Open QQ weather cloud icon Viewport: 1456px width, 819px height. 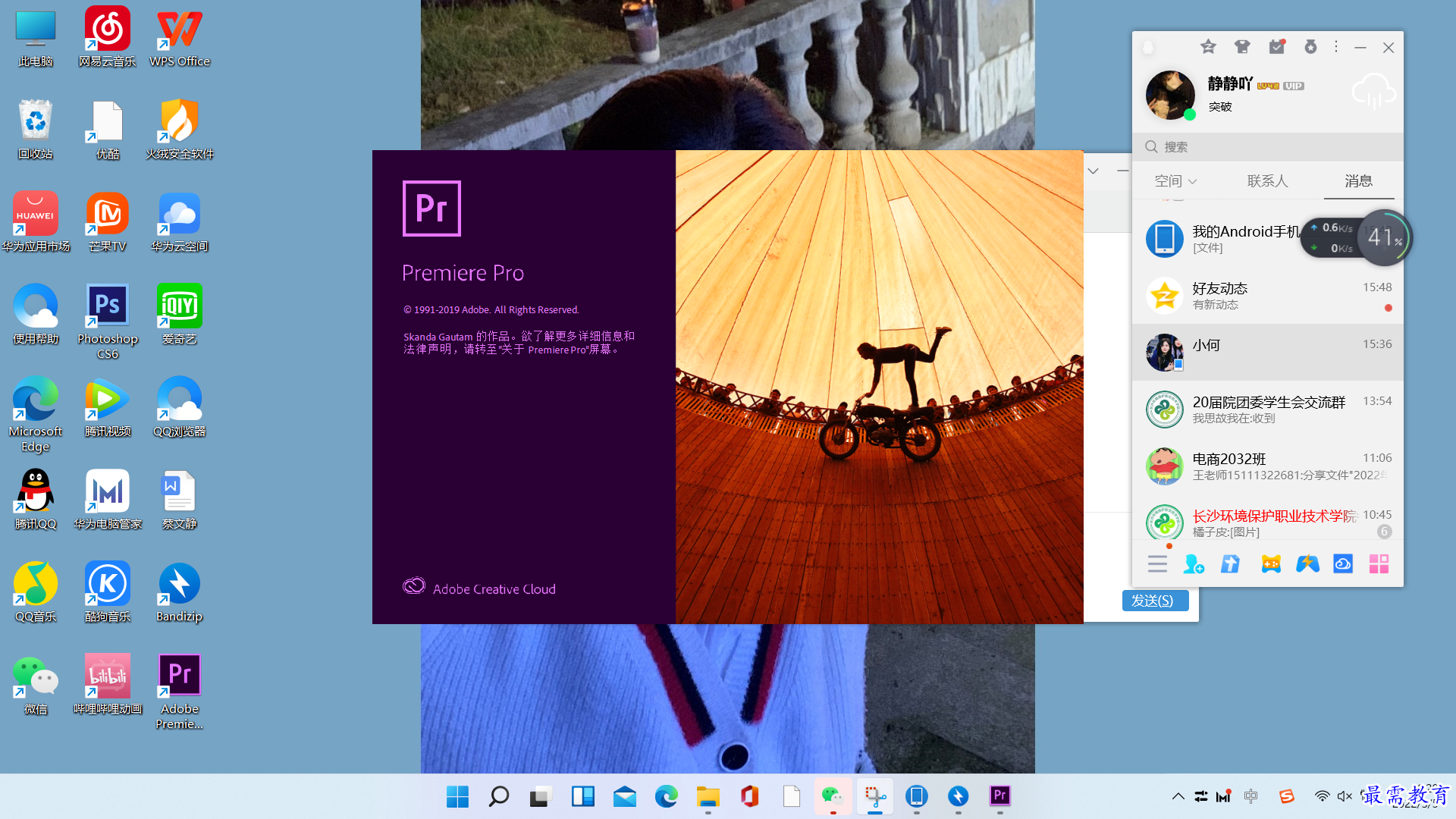(x=1373, y=93)
